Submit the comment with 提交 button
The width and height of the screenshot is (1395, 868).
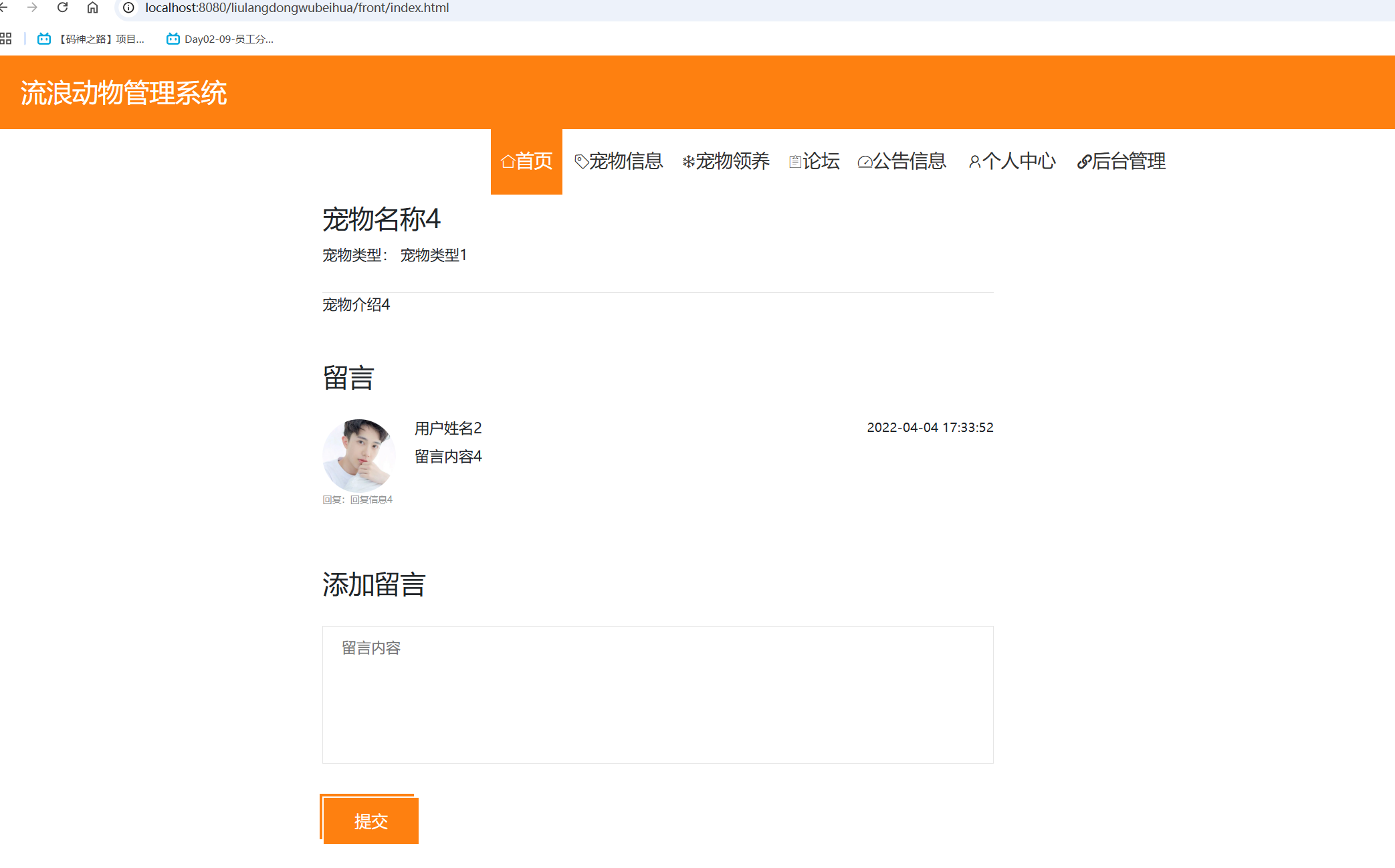pos(370,821)
